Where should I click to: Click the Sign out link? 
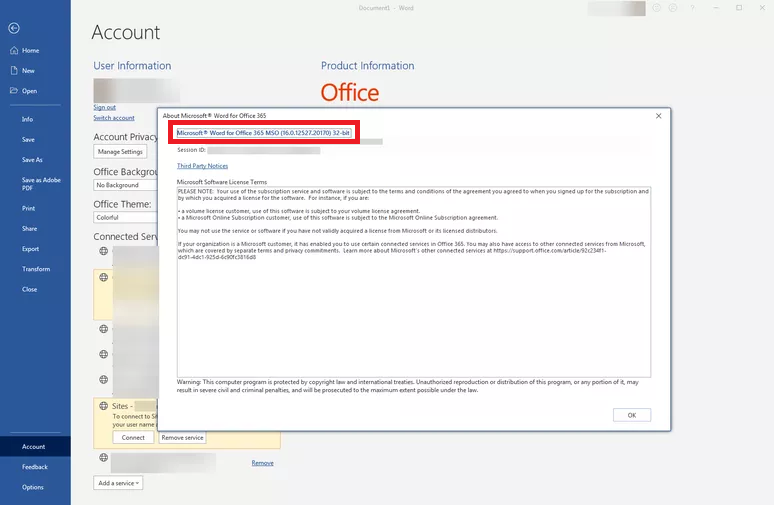click(x=104, y=107)
